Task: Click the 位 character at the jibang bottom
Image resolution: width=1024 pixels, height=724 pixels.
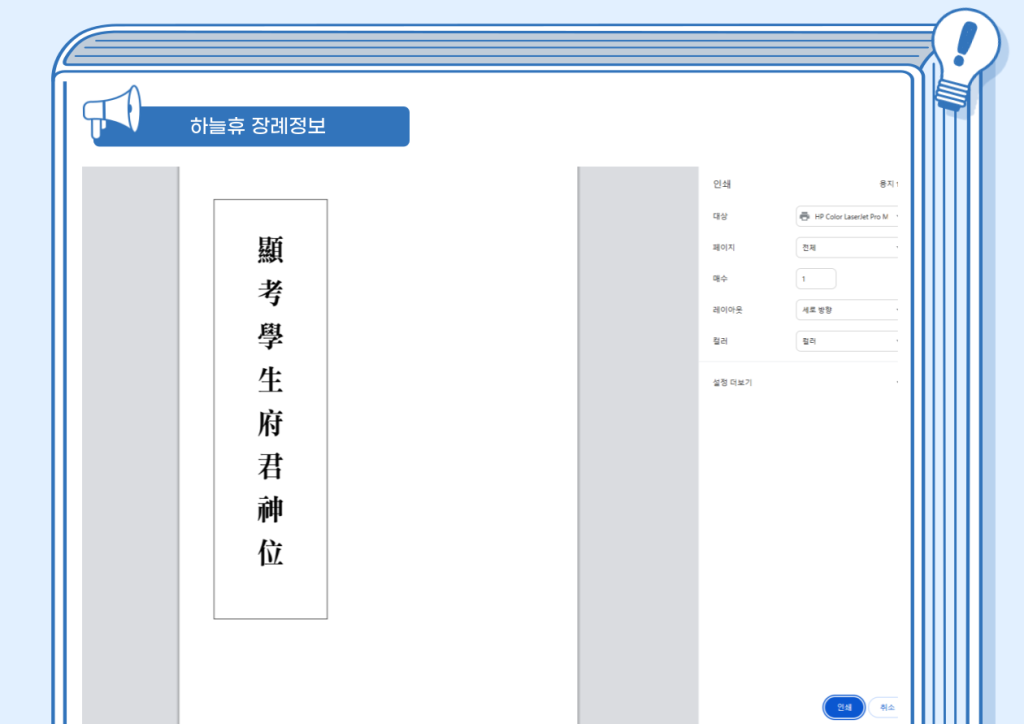Action: coord(270,553)
